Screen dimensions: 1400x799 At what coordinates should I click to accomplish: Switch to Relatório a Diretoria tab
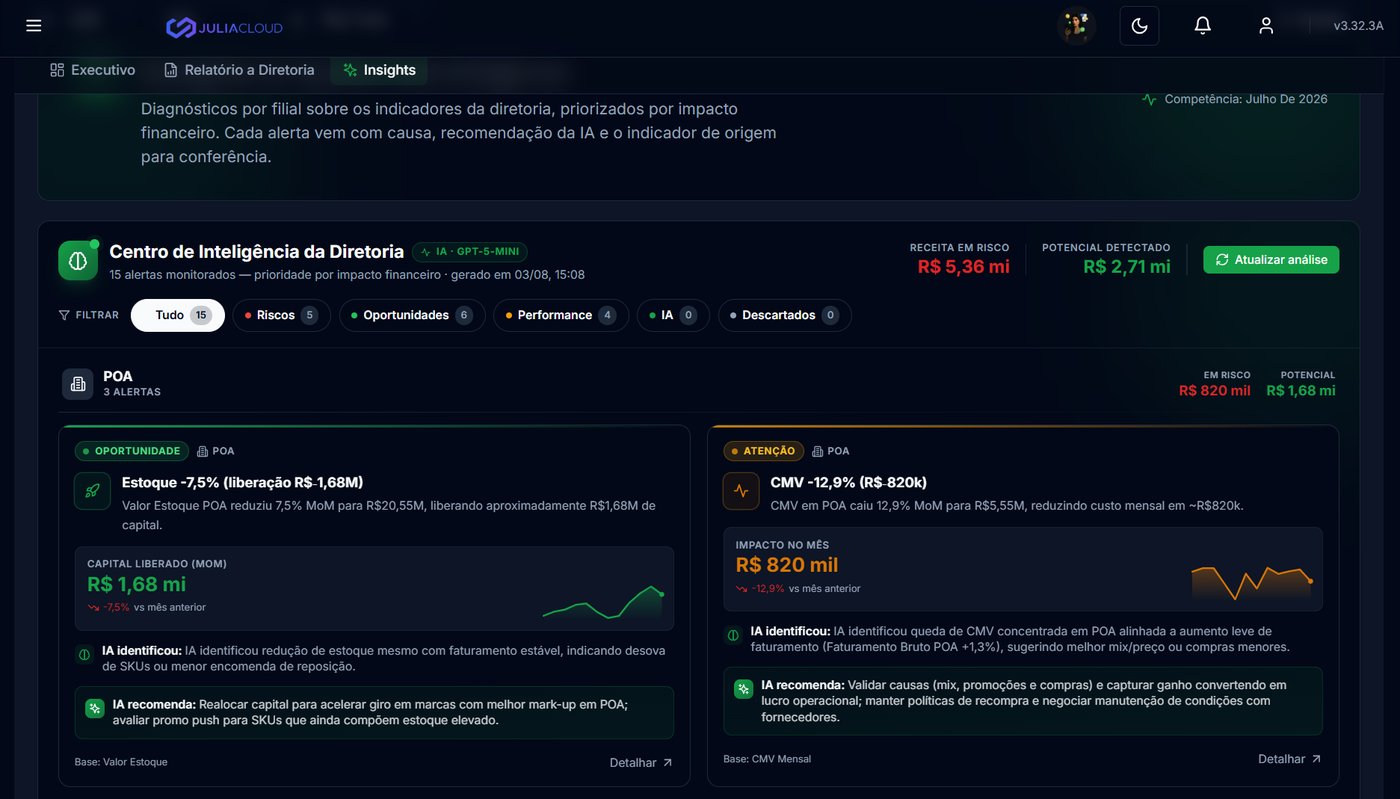click(239, 70)
